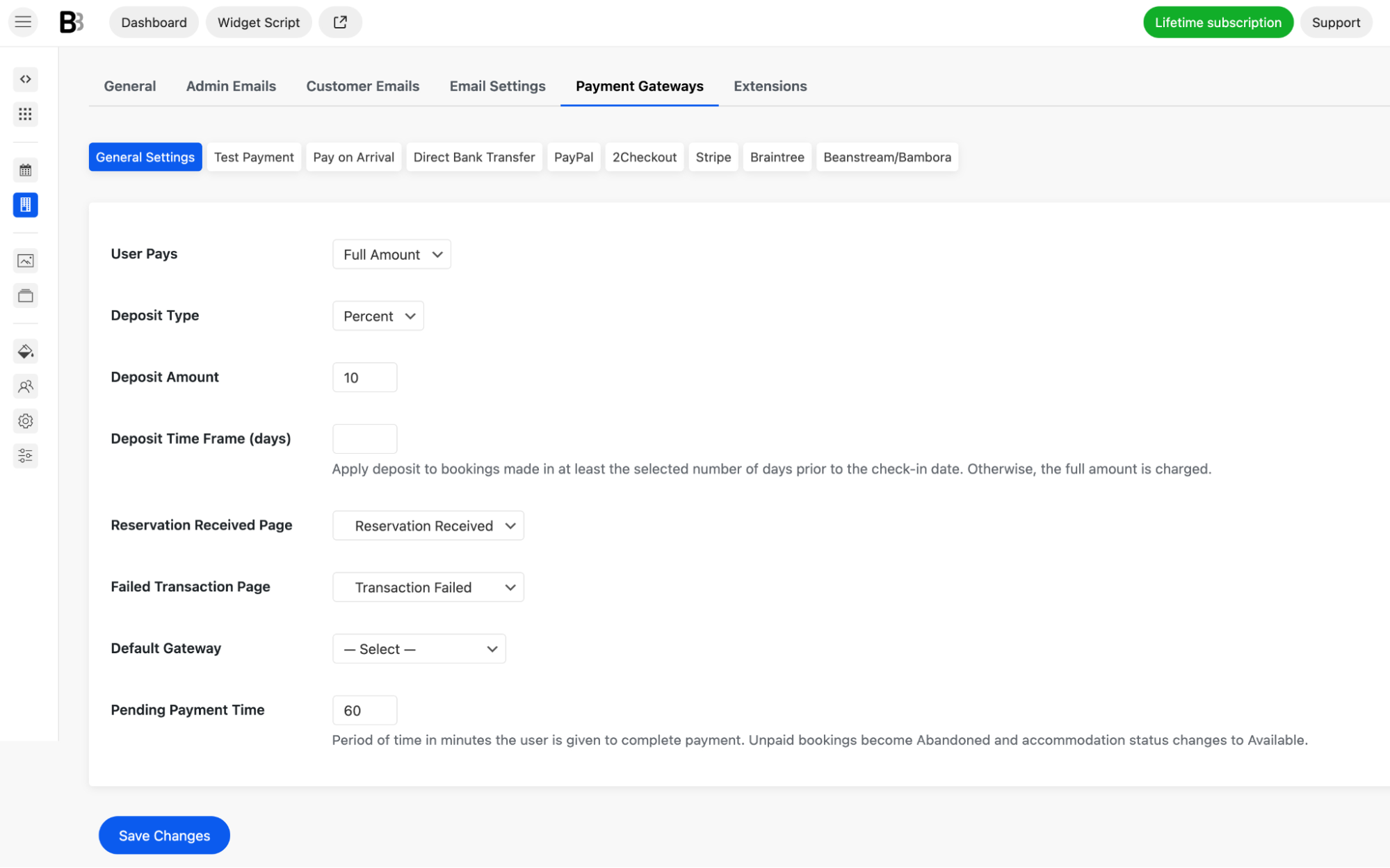Select the Payment Gateways tab
This screenshot has width=1390, height=868.
(640, 86)
